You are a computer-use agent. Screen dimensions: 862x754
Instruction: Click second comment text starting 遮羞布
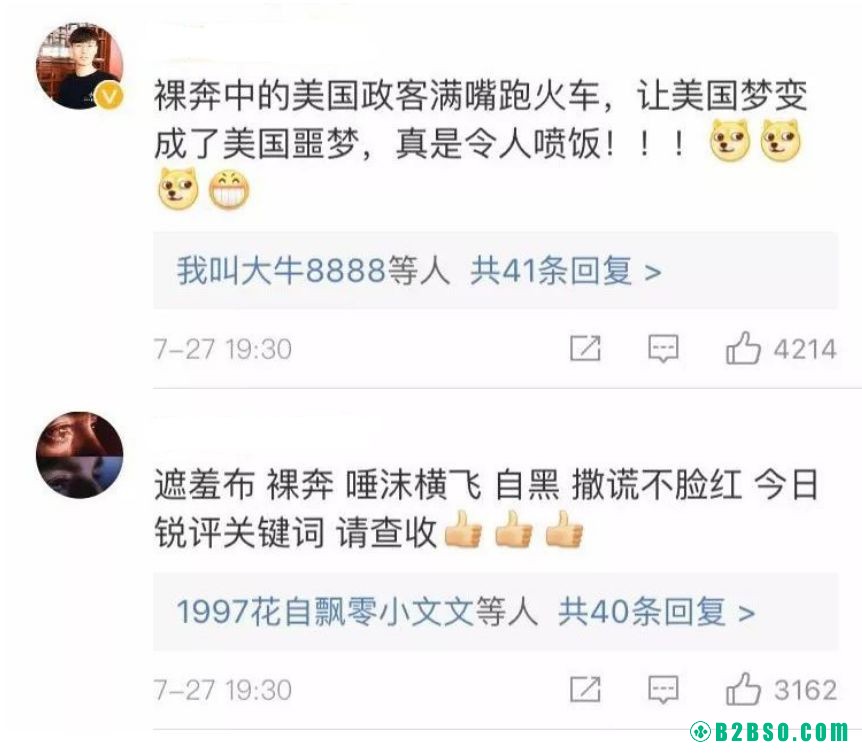pyautogui.click(x=486, y=508)
